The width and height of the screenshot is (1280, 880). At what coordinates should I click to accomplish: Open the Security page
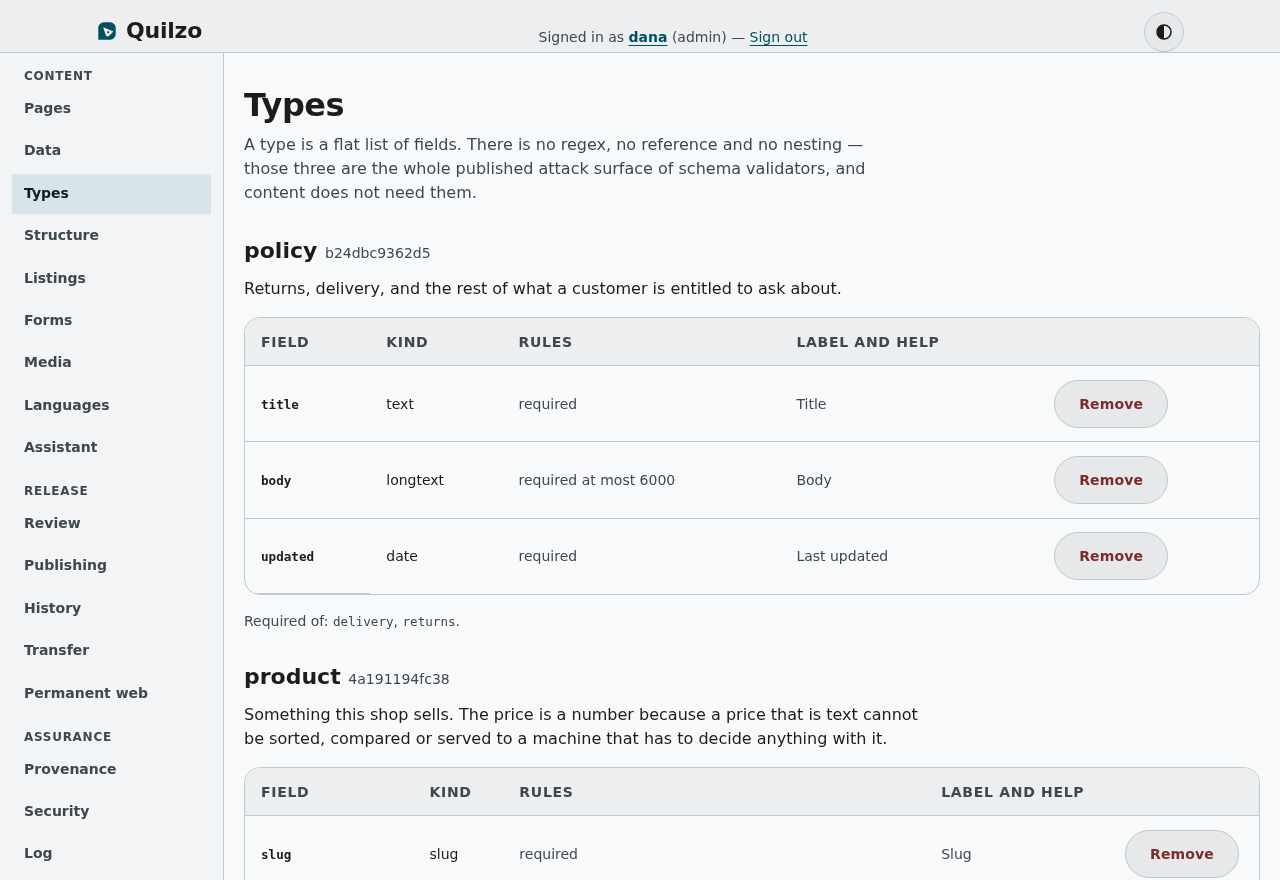[111, 811]
